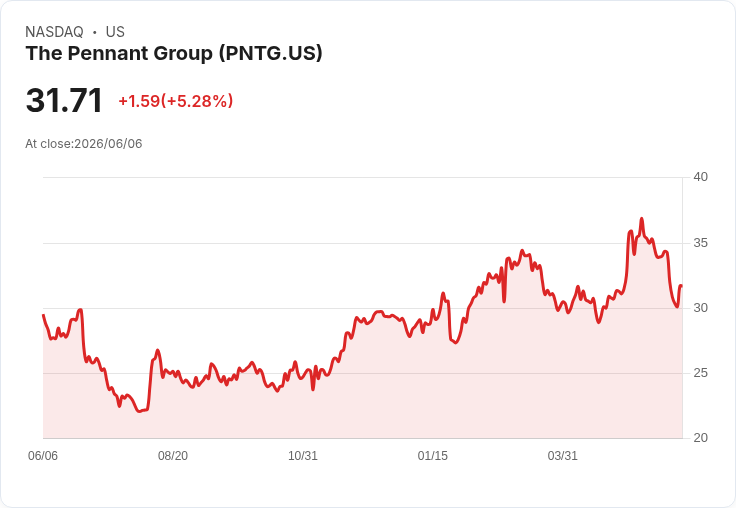Click the 31.71 price value
This screenshot has width=736, height=508.
(64, 100)
